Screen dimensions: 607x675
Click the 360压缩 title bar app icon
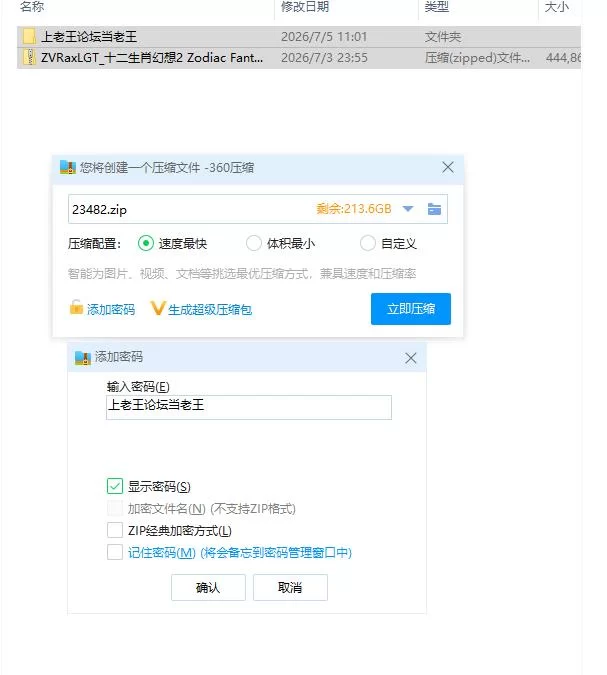tap(68, 167)
